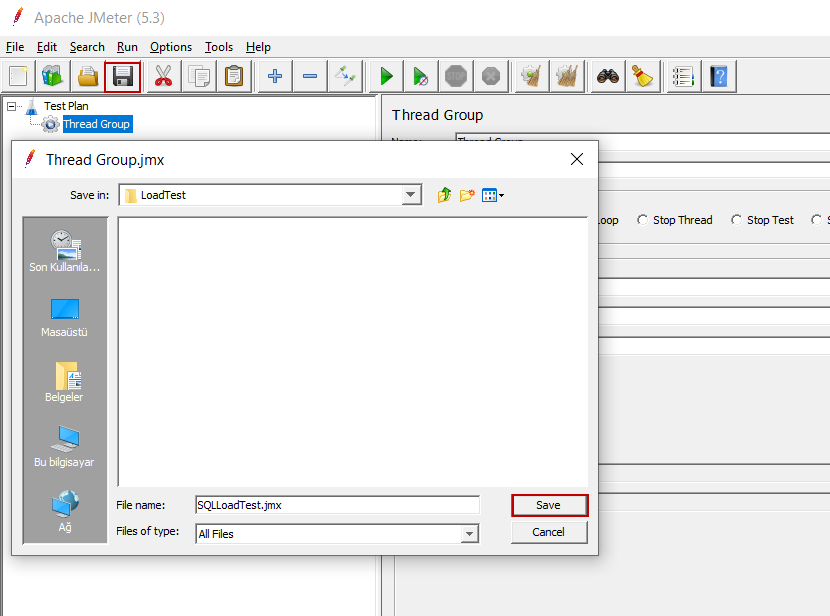Open Bu bilgisayar shortcut

point(65,447)
